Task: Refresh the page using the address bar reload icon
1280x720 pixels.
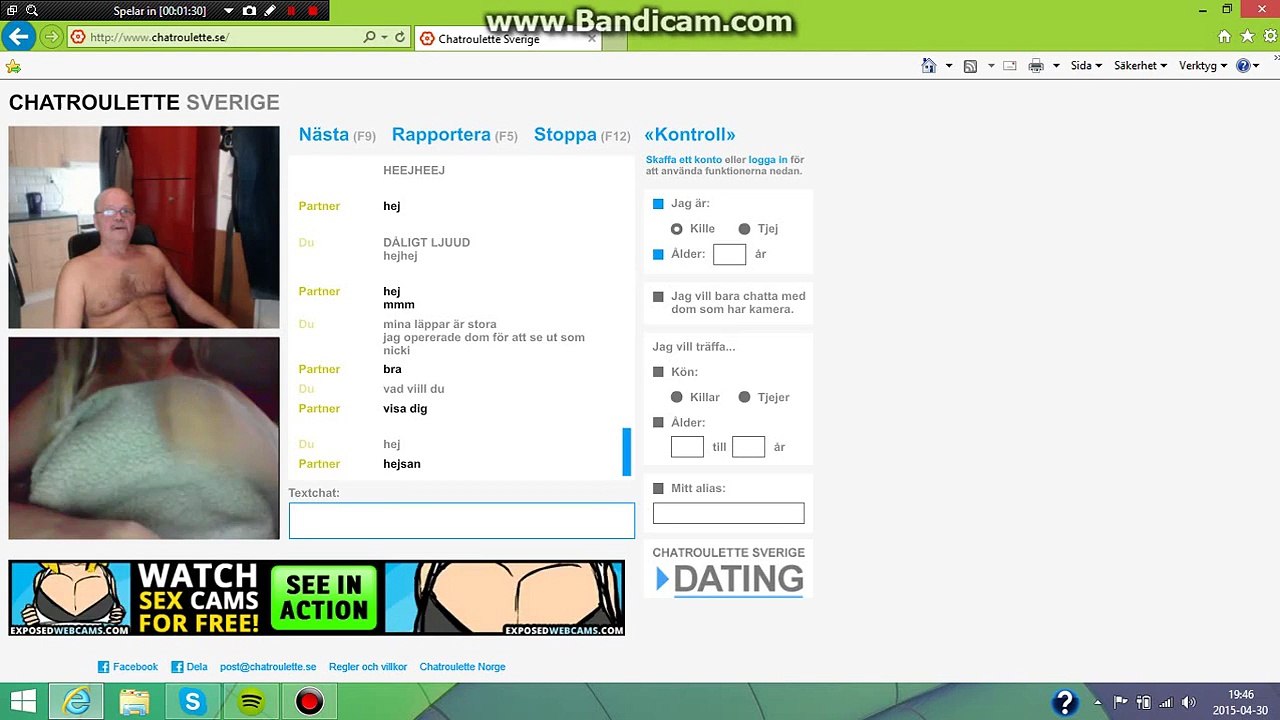Action: pos(400,38)
